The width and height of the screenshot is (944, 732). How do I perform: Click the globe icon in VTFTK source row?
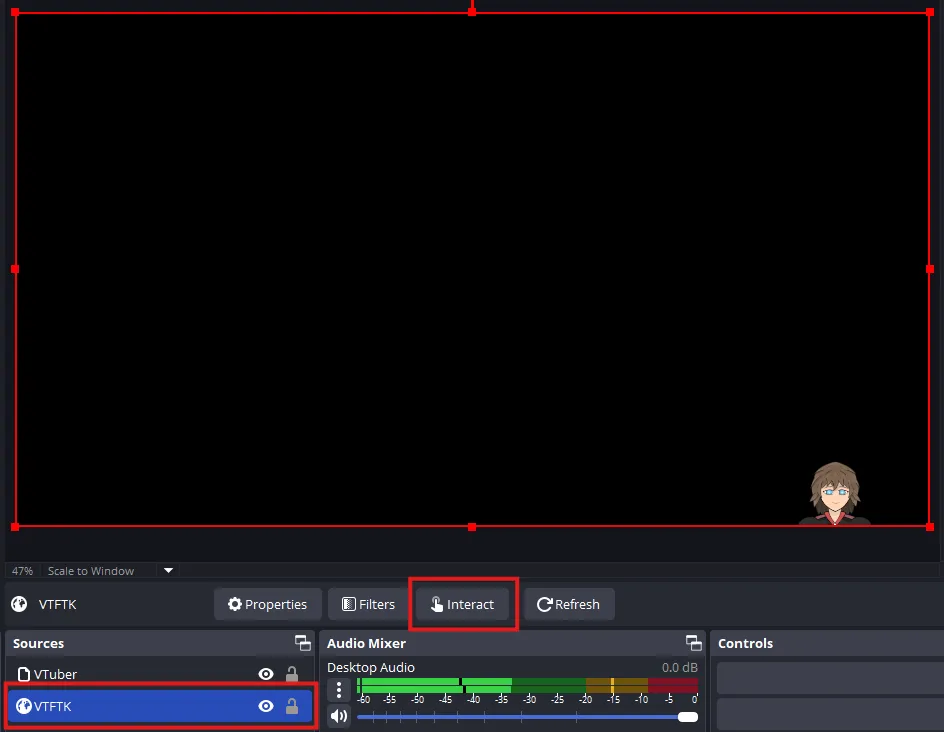pyautogui.click(x=24, y=706)
